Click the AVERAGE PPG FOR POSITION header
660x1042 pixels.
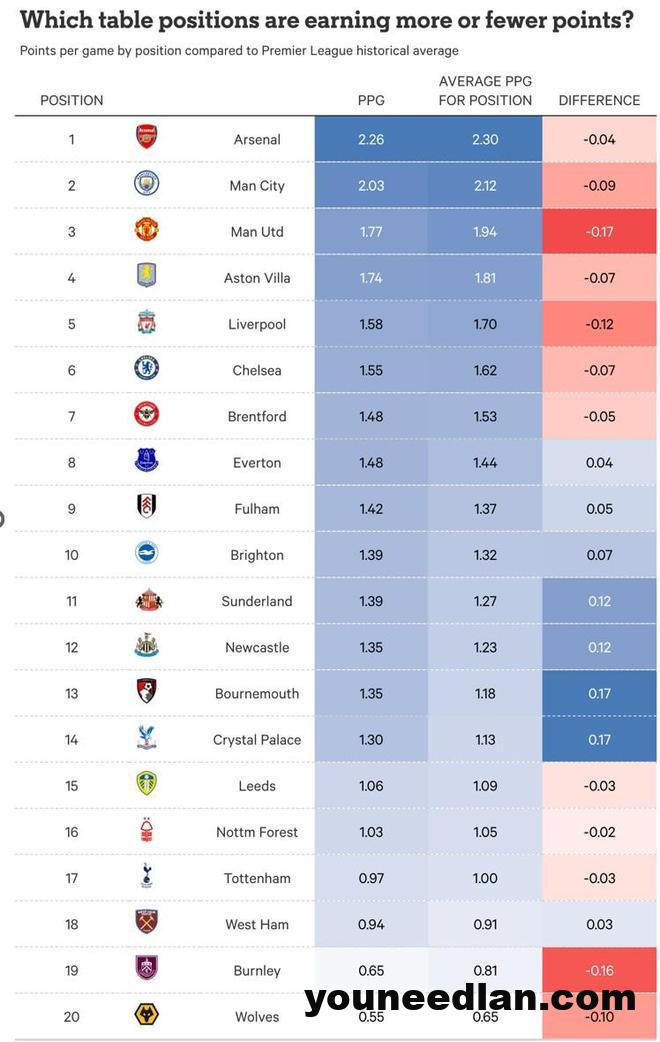485,91
